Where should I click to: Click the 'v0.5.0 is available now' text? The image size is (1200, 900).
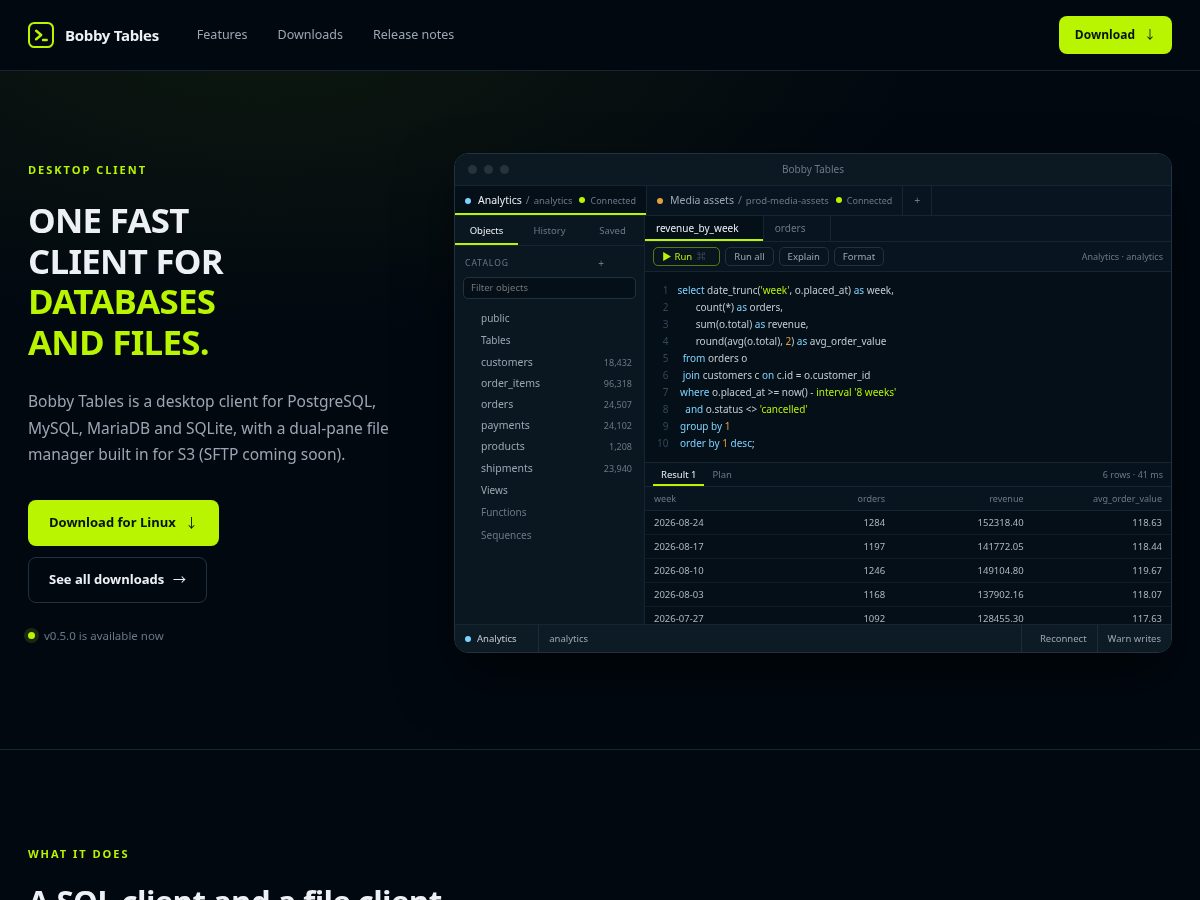tap(104, 636)
